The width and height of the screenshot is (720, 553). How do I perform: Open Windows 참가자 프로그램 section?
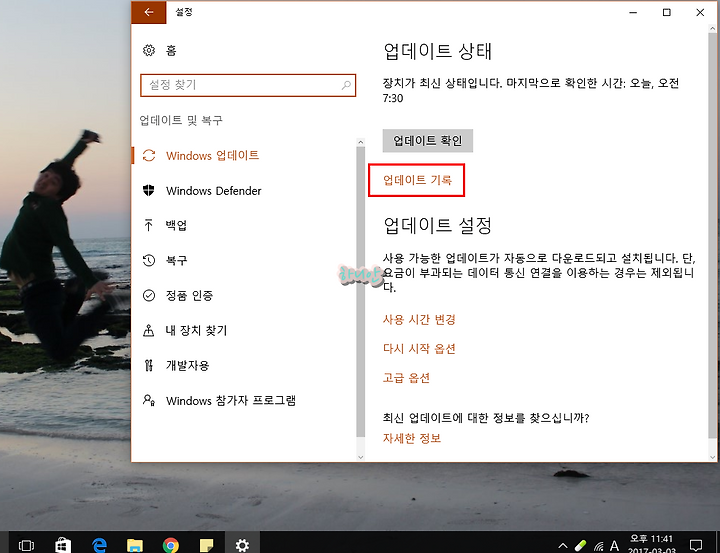[x=231, y=400]
